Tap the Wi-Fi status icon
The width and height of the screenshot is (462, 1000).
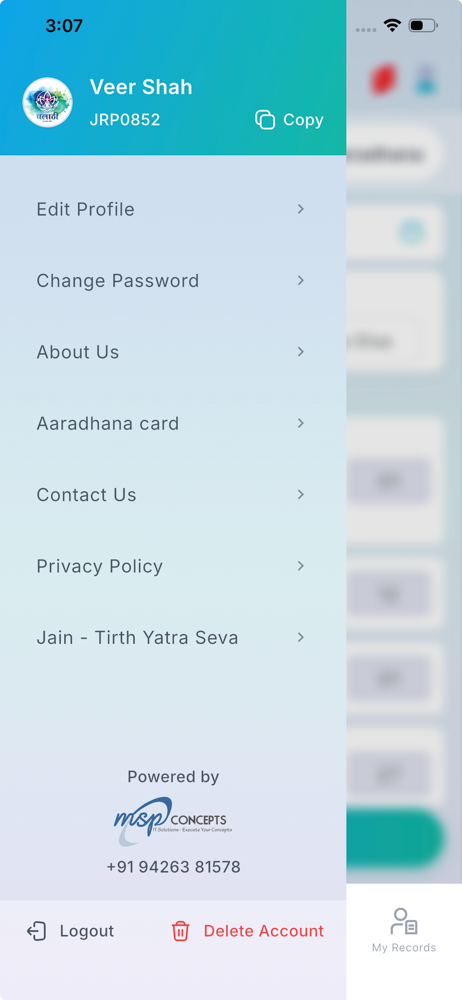[x=392, y=26]
